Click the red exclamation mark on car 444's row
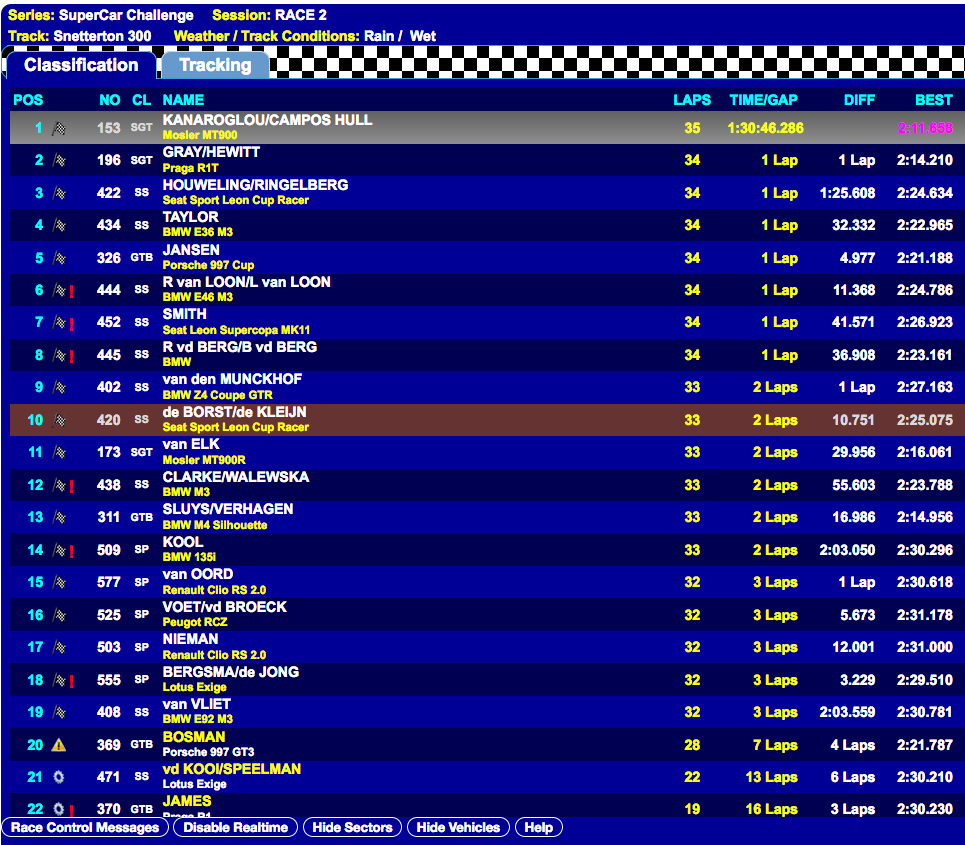 [x=71, y=290]
